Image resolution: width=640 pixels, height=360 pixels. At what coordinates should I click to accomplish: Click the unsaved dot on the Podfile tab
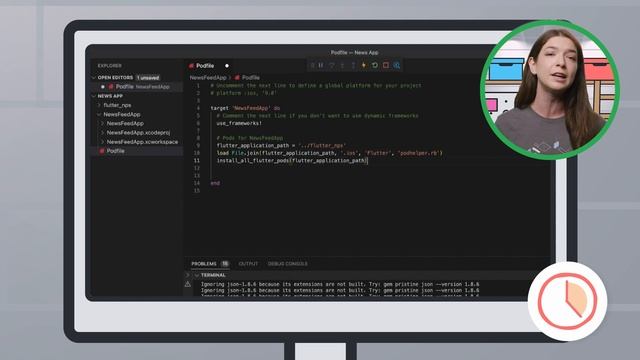[227, 66]
